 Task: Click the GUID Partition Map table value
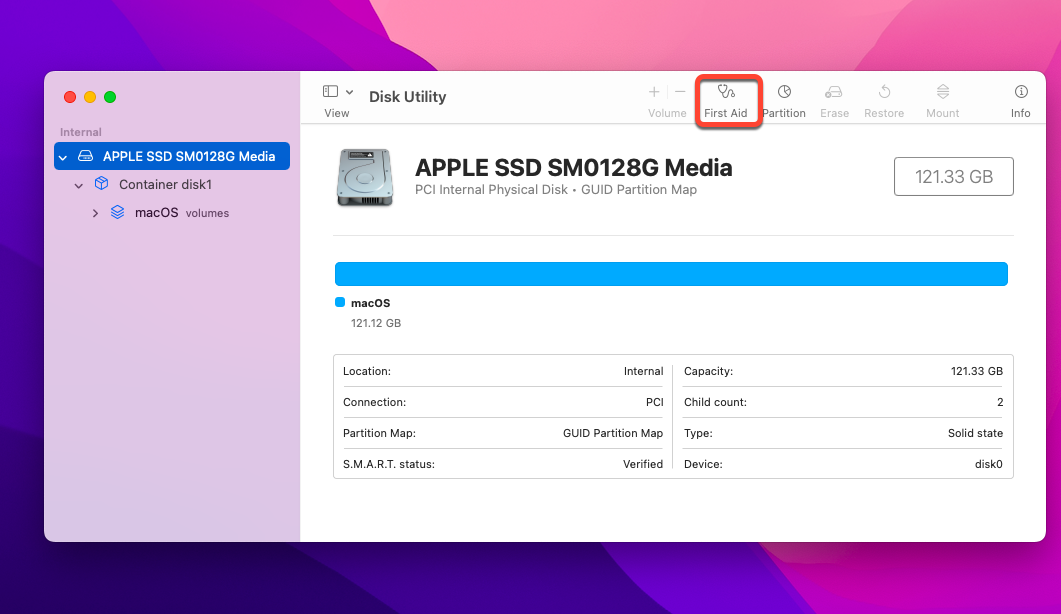coord(613,433)
